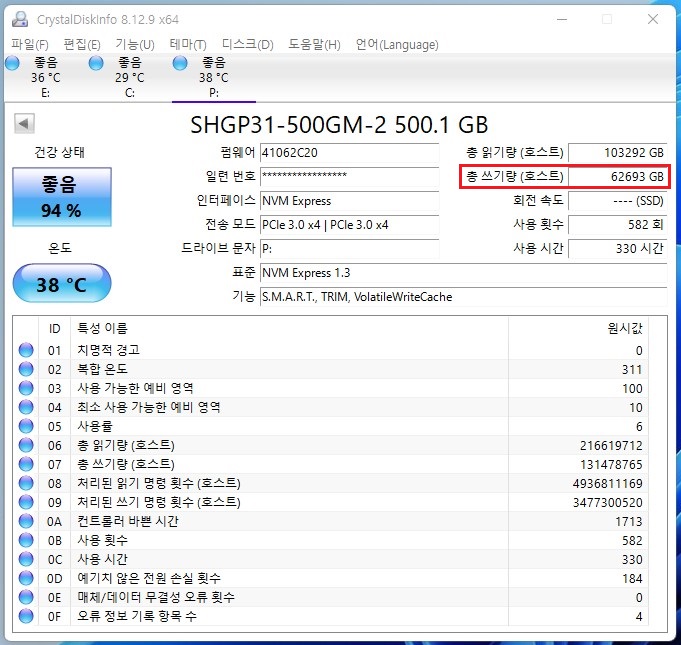Image resolution: width=681 pixels, height=645 pixels.
Task: Click status orb for 0D 예기치 않은 전원 손실 횟수
Action: click(x=26, y=579)
